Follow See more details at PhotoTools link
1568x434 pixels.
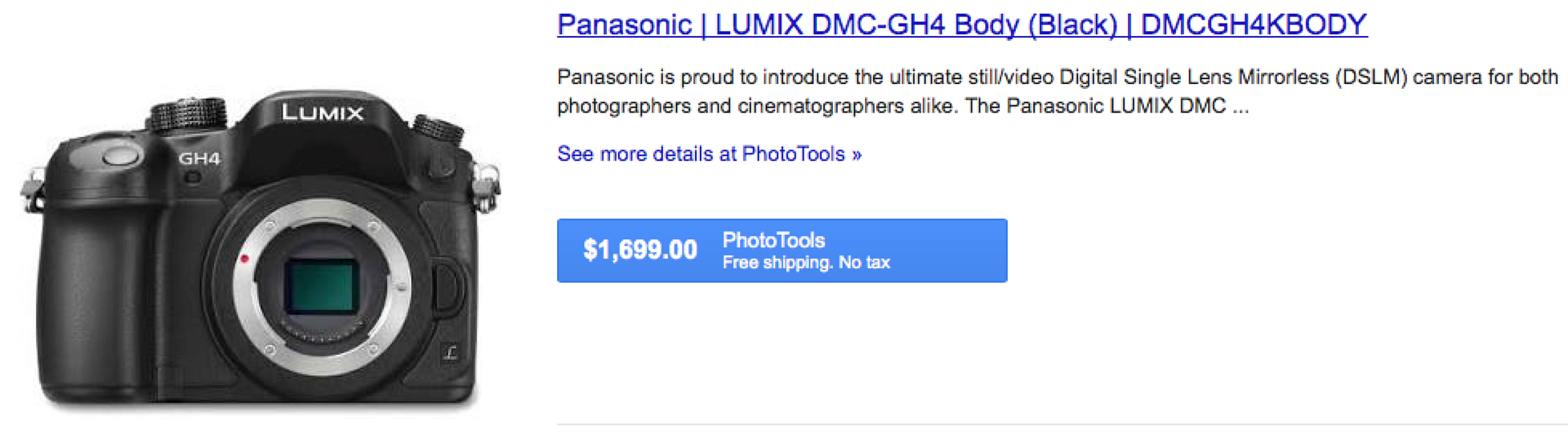[x=709, y=154]
